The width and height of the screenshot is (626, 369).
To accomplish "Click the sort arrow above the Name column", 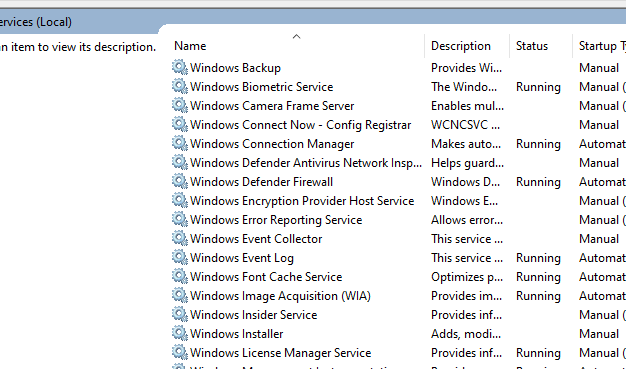I will [296, 37].
